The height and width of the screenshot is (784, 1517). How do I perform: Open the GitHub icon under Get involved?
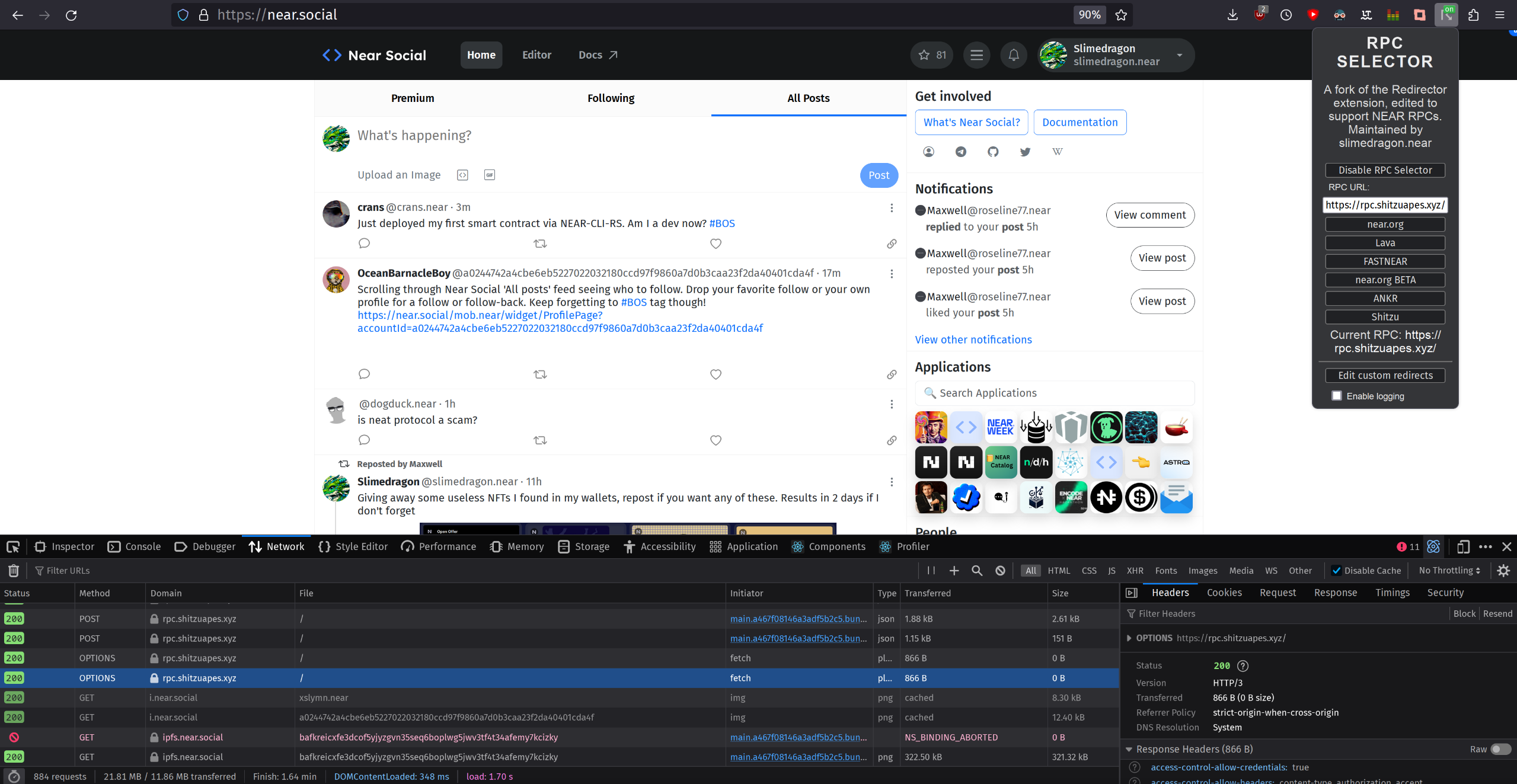point(993,152)
